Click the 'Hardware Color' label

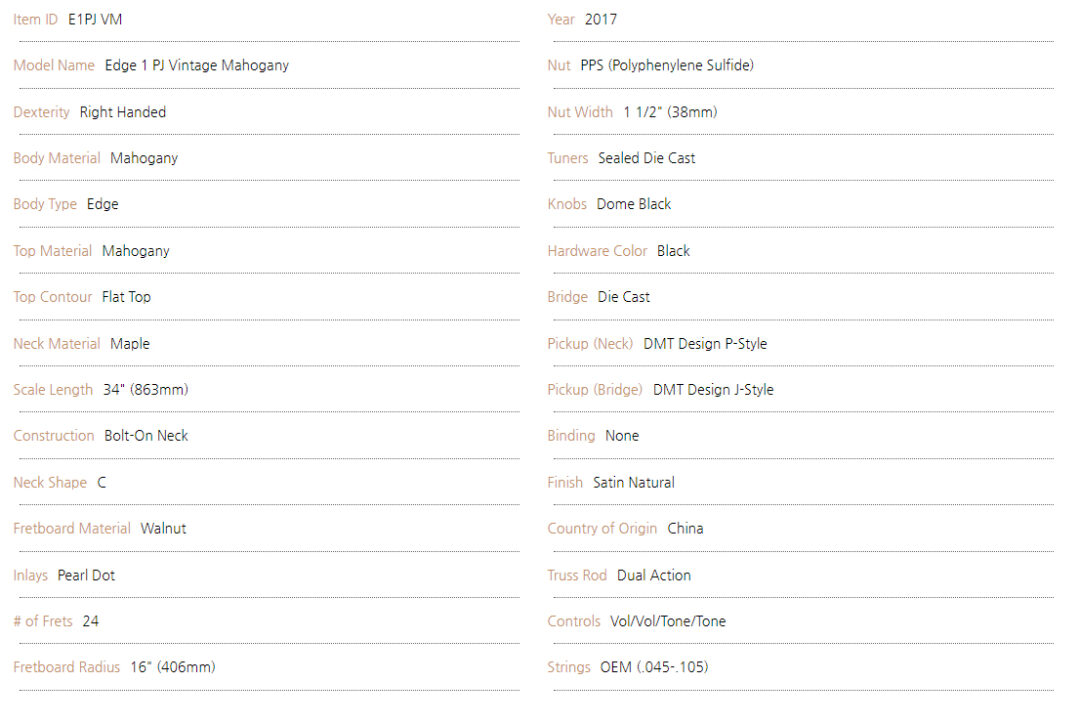click(x=597, y=251)
